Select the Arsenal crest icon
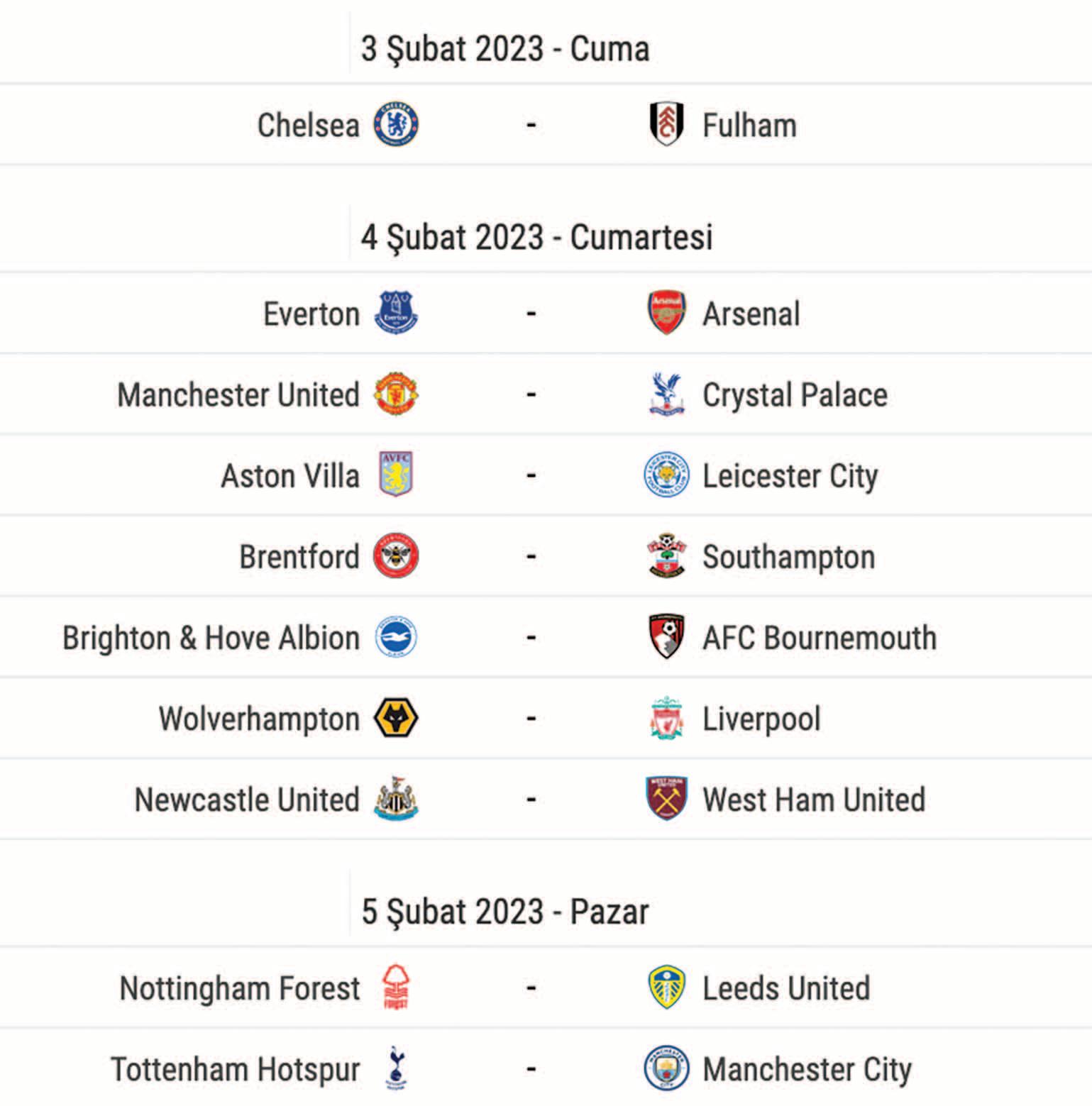Viewport: 1092px width, 1106px height. [666, 313]
